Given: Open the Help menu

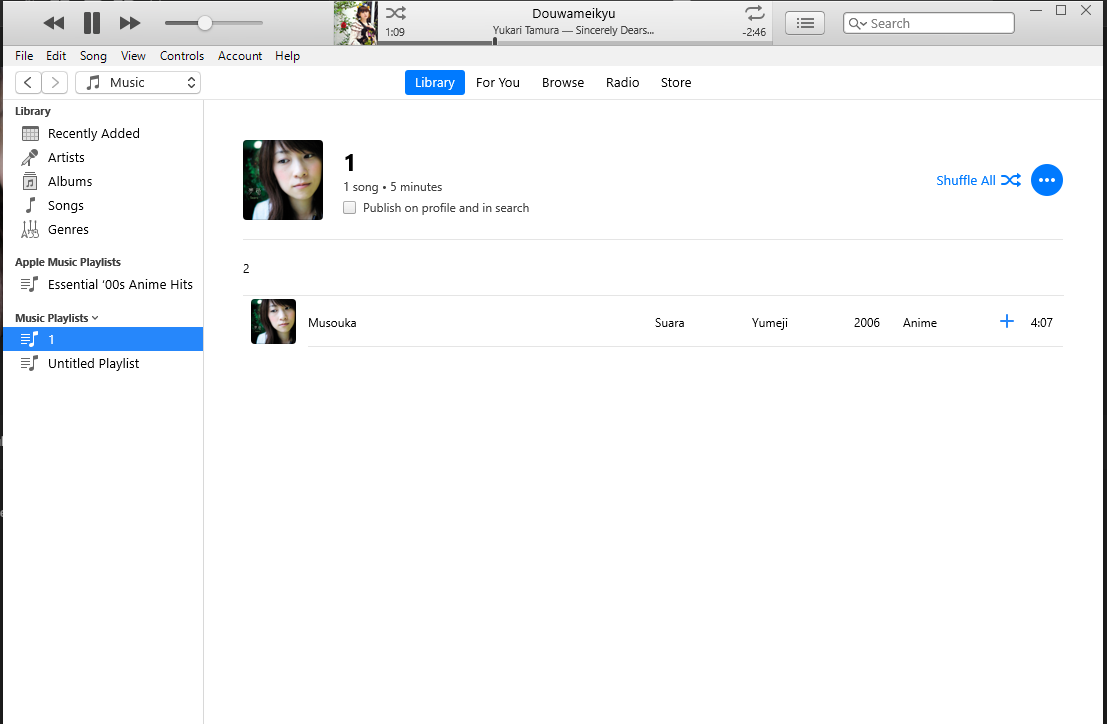Looking at the screenshot, I should pos(287,56).
